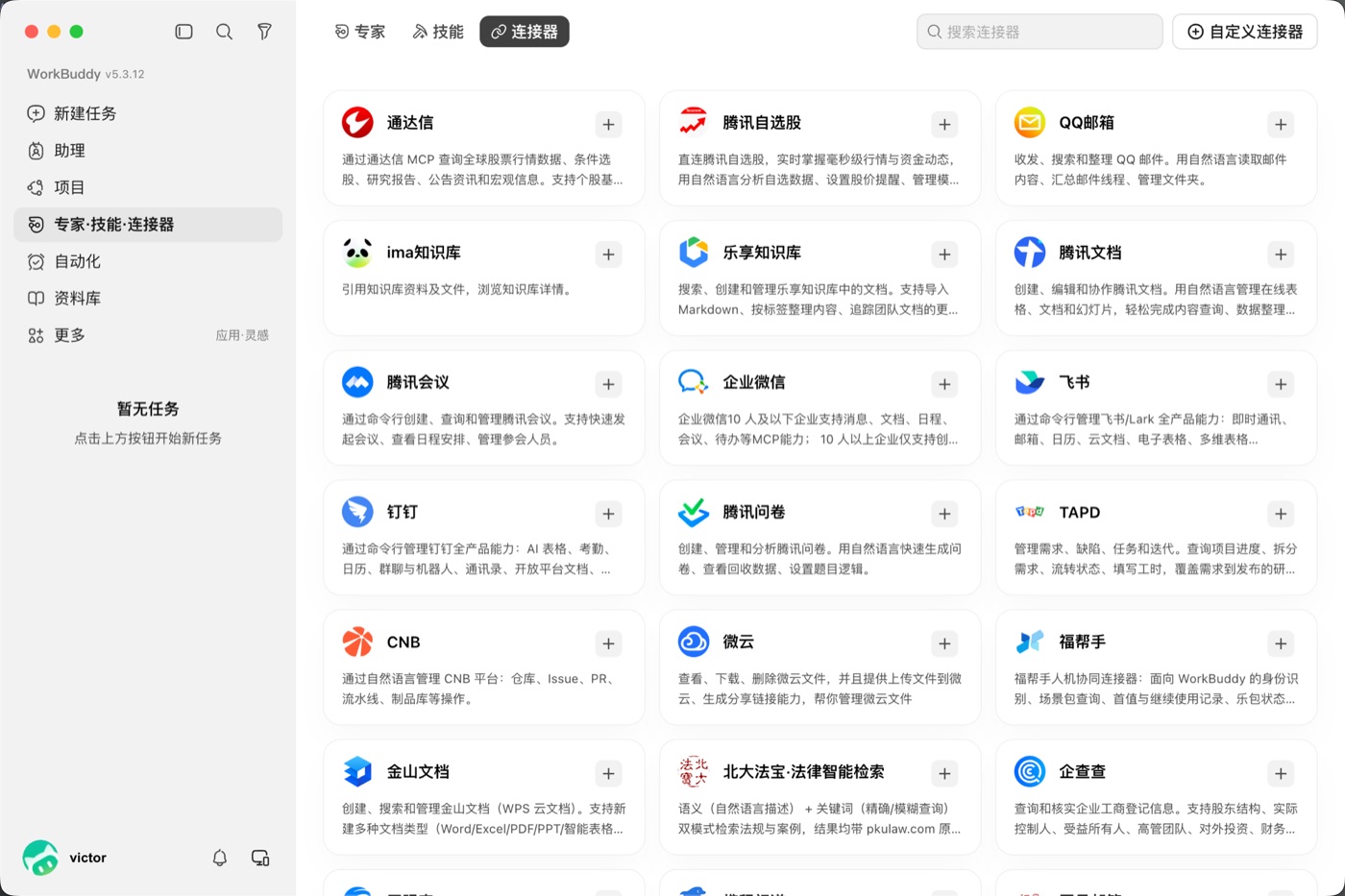Screen dimensions: 1345x896
Task: Switch to the 专家 tab
Action: (360, 32)
